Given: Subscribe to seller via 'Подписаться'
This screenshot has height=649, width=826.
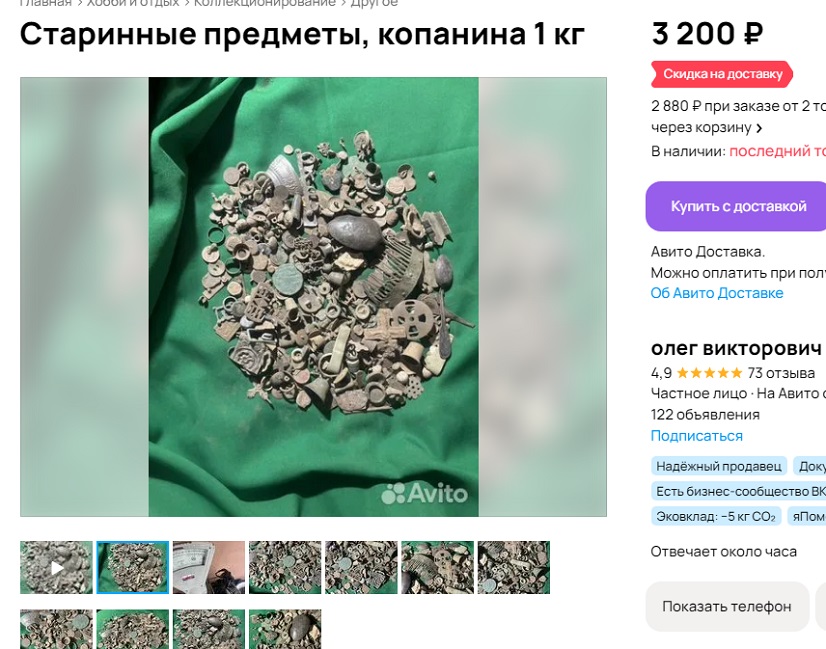Looking at the screenshot, I should (696, 436).
